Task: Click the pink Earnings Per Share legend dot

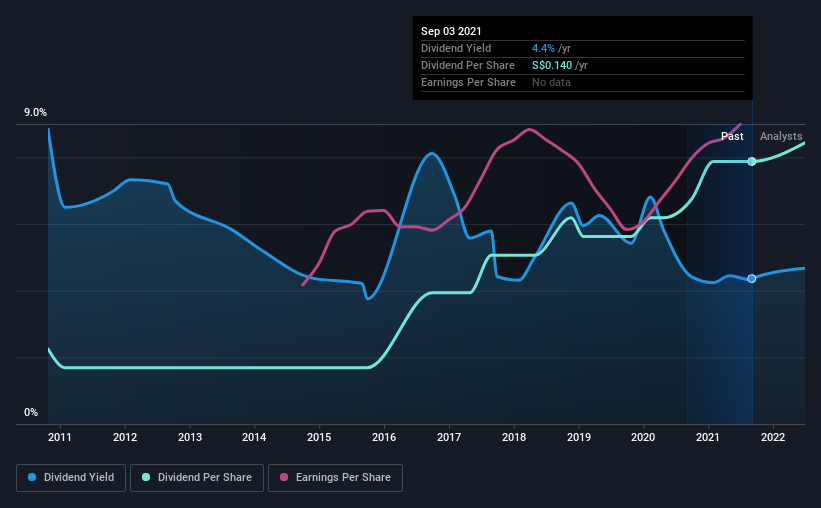Action: 284,477
